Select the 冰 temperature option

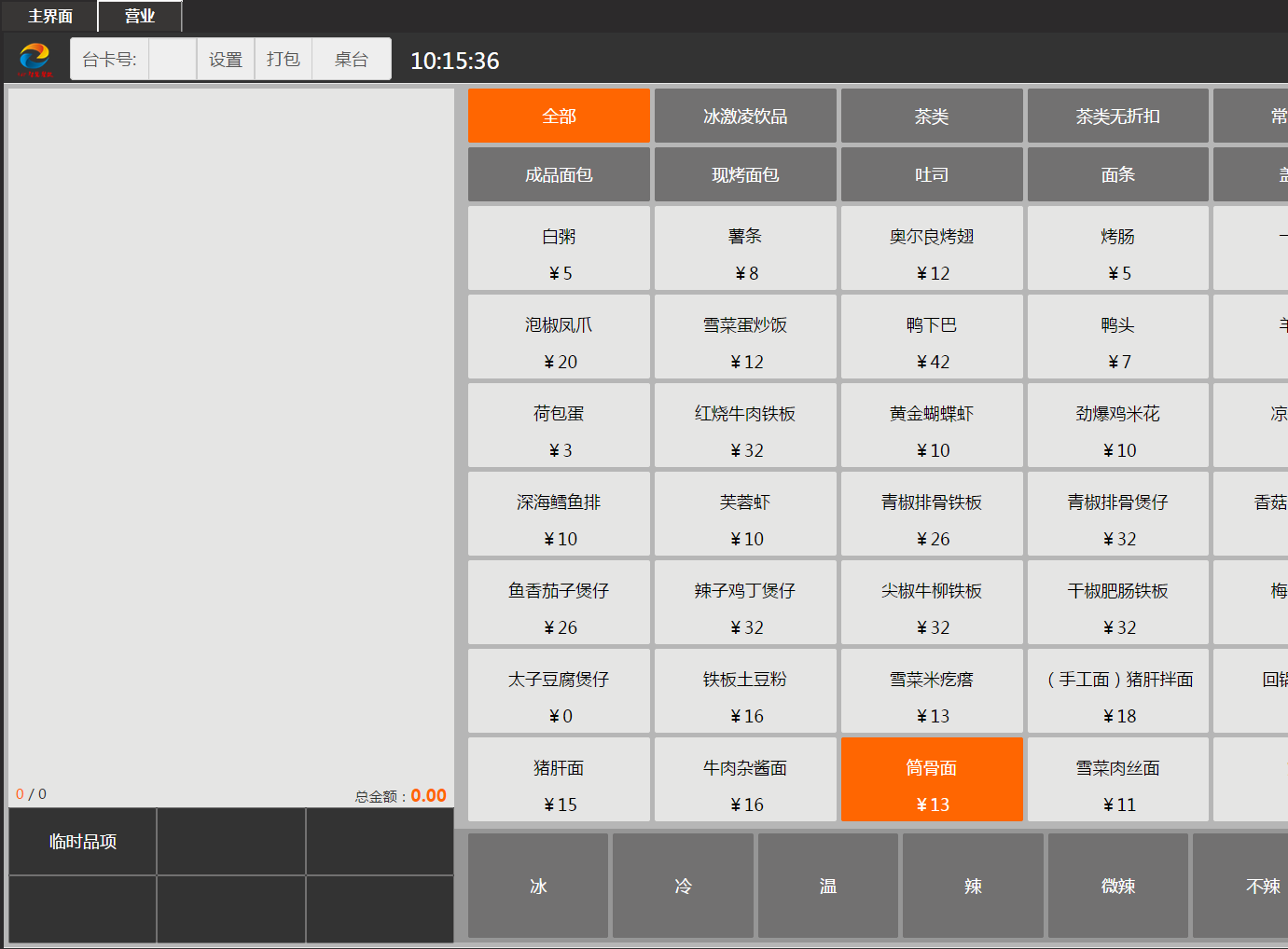pos(538,886)
